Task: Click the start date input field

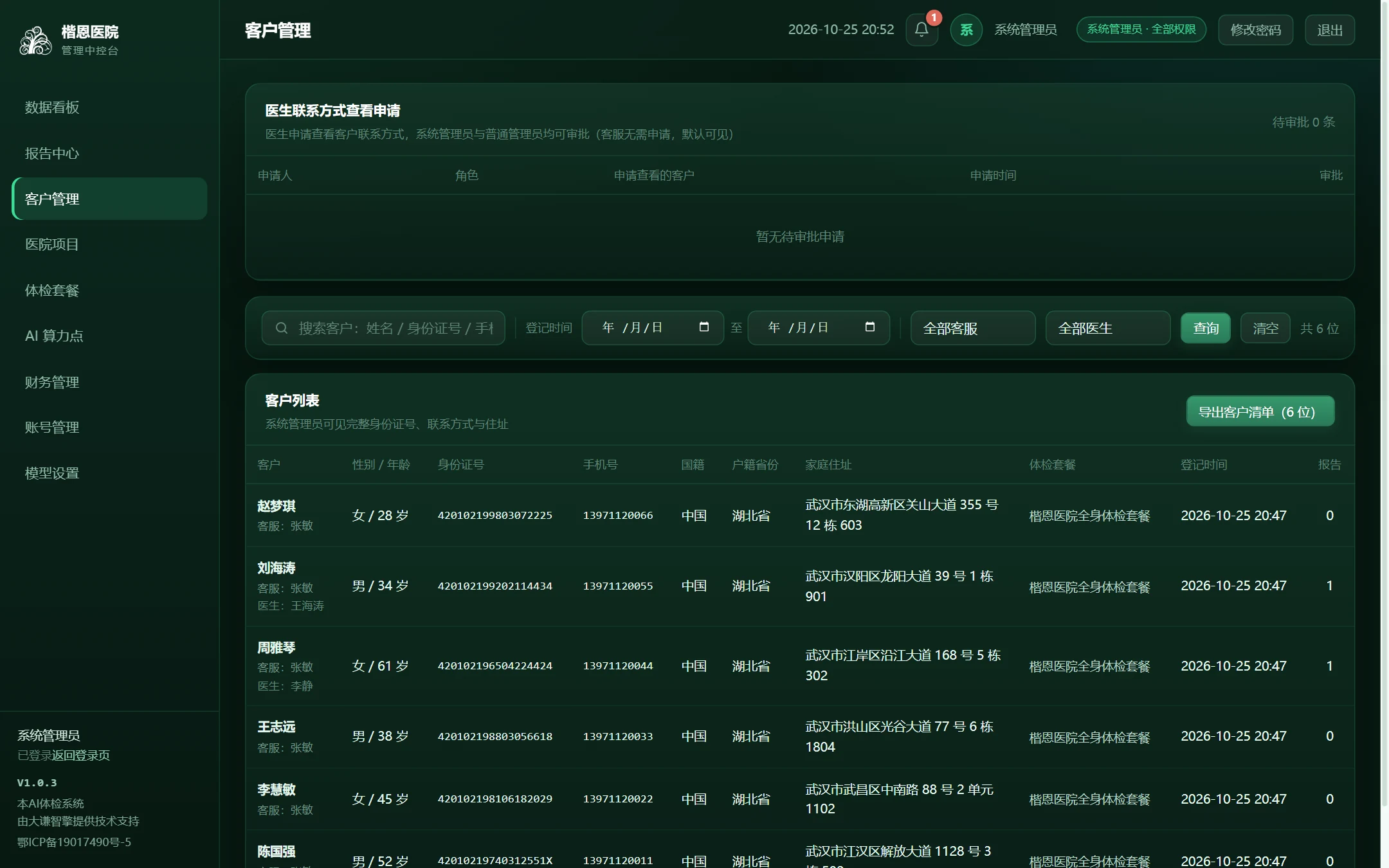Action: click(x=653, y=328)
